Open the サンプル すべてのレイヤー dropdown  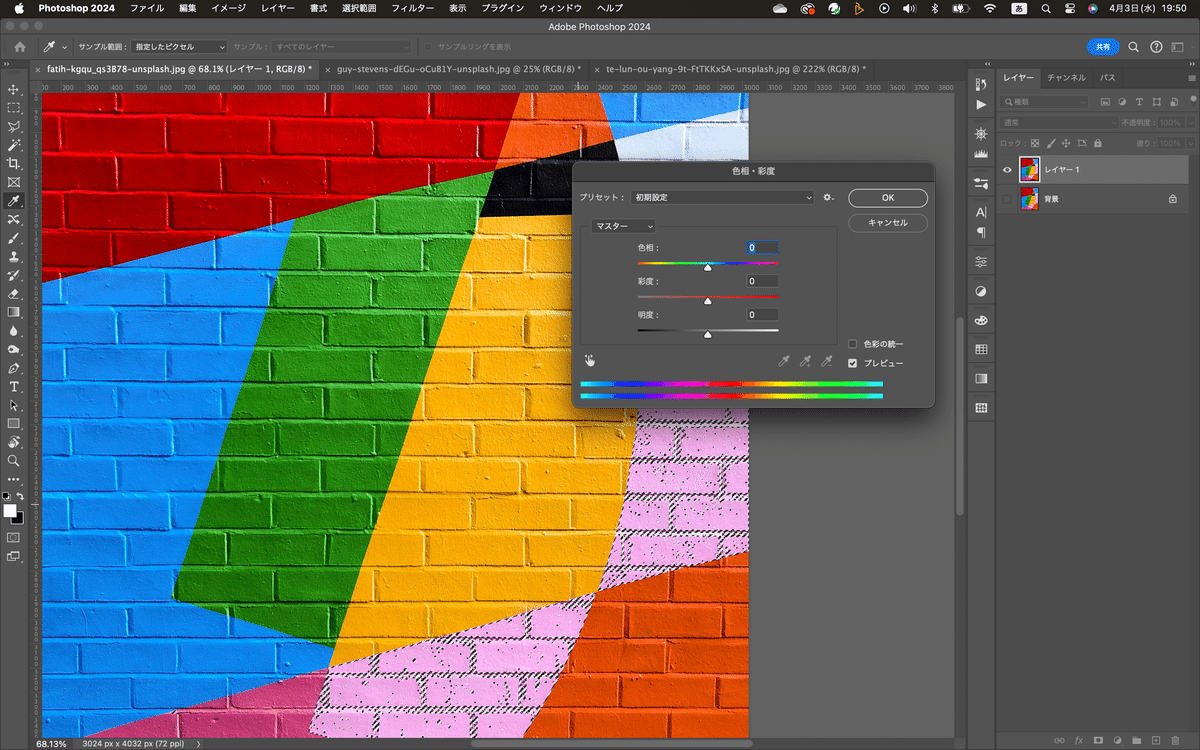[x=342, y=47]
